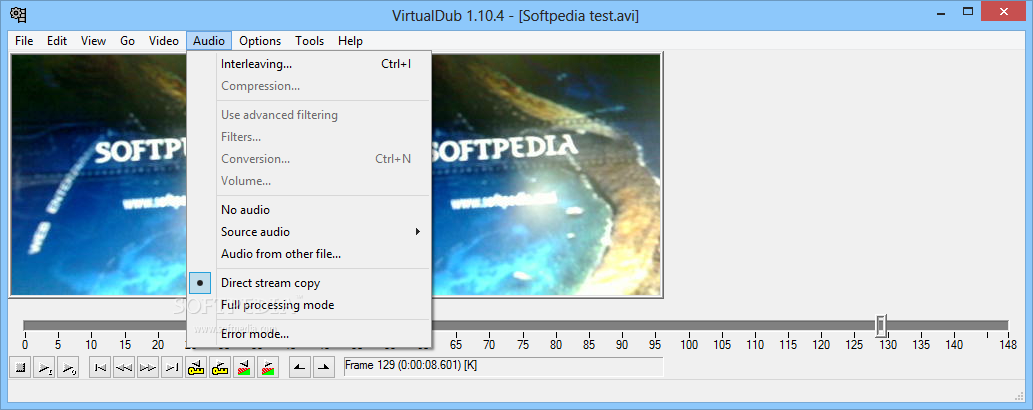Go to previous keyframe (left key icon)
The width and height of the screenshot is (1033, 410).
coord(196,368)
